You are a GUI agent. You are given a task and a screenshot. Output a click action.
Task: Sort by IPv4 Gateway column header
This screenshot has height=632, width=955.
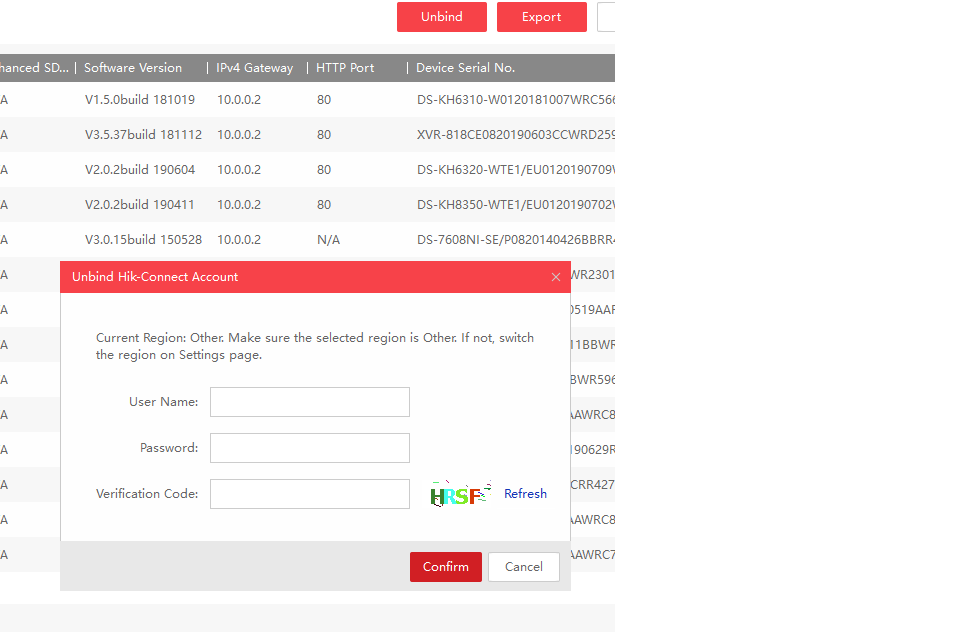(254, 68)
